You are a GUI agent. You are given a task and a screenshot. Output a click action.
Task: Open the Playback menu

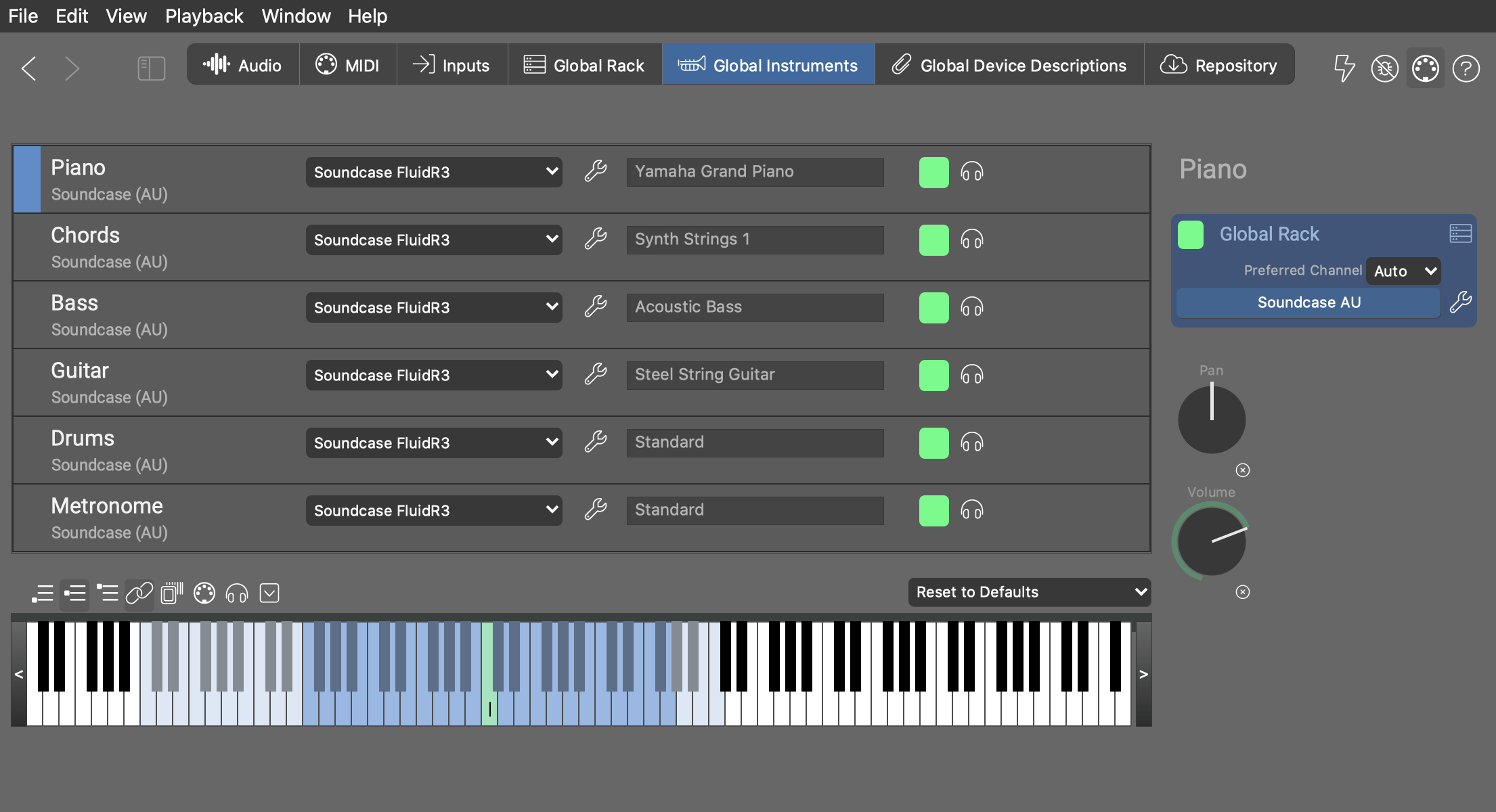(204, 16)
